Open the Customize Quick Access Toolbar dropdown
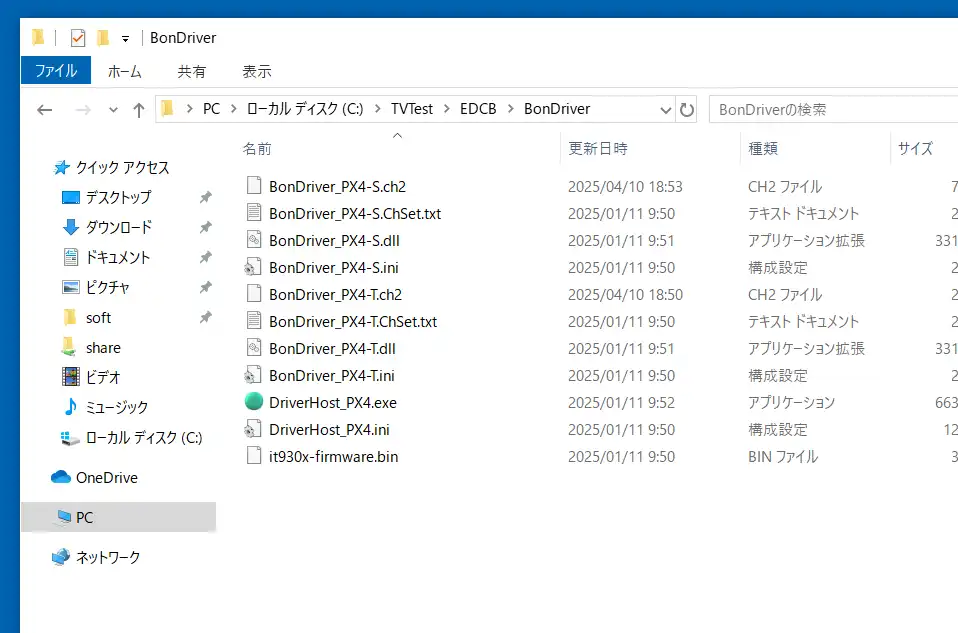958x633 pixels. click(125, 39)
